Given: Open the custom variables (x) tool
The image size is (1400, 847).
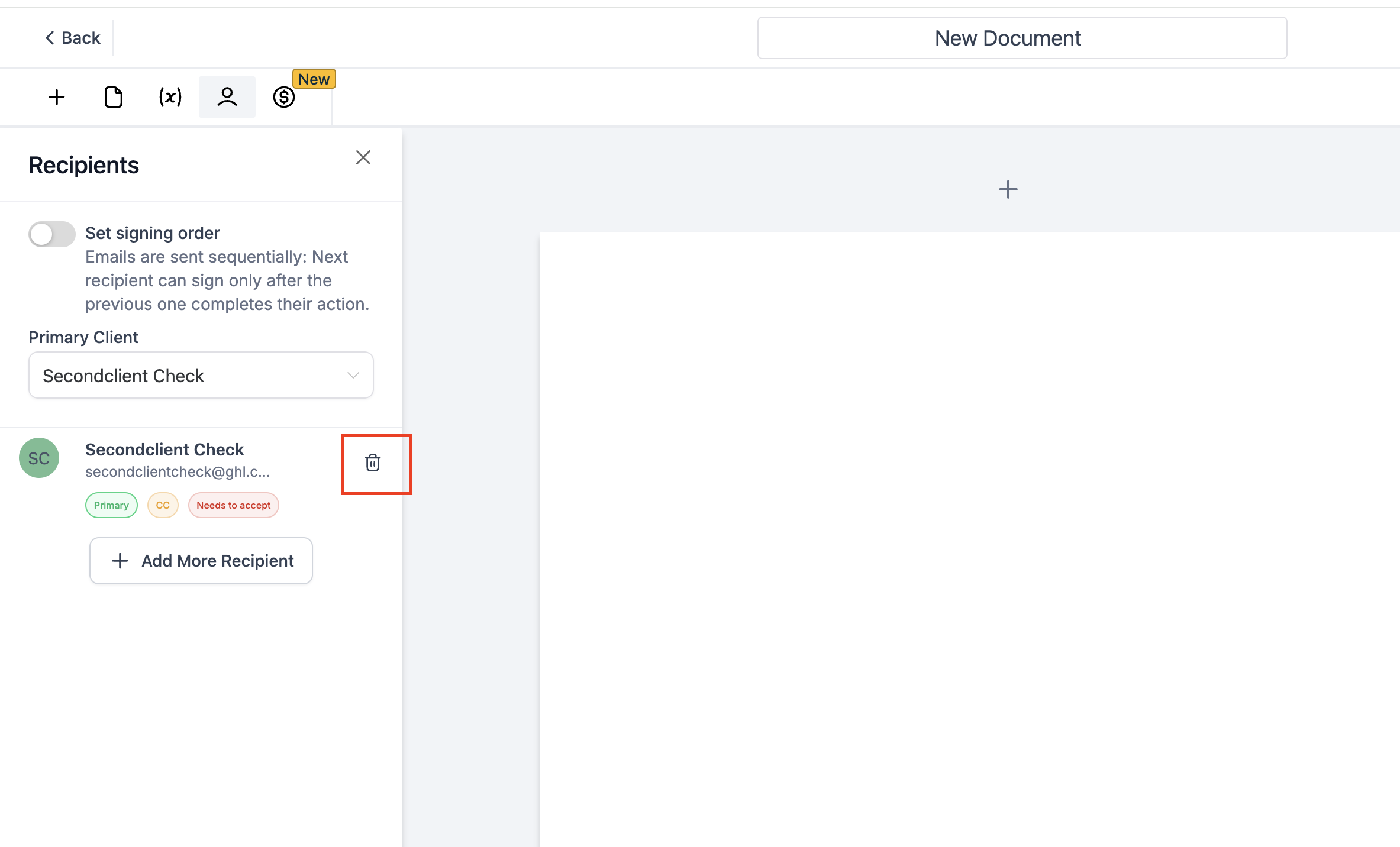Looking at the screenshot, I should click(170, 97).
